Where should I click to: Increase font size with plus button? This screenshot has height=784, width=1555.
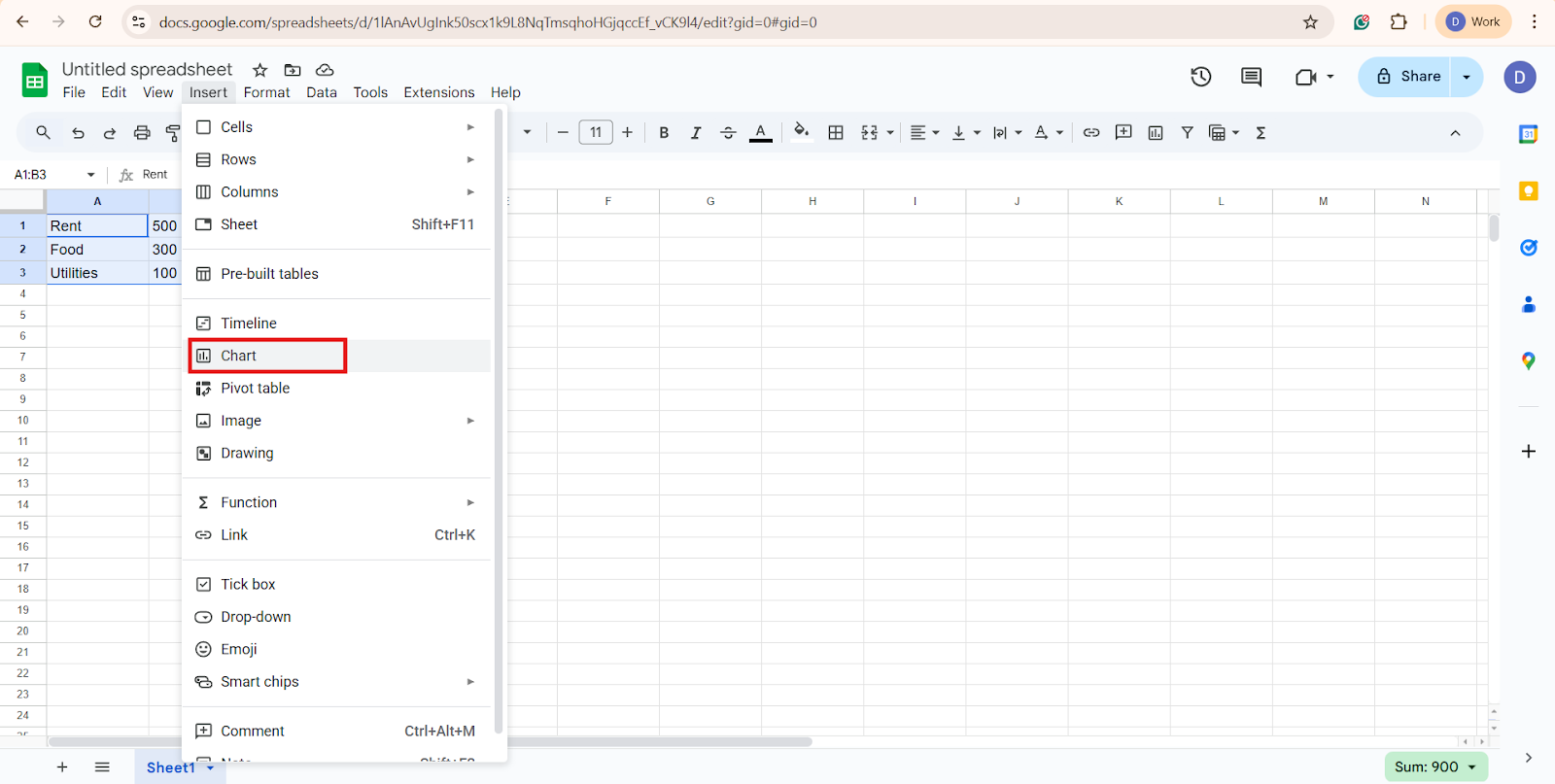coord(628,133)
